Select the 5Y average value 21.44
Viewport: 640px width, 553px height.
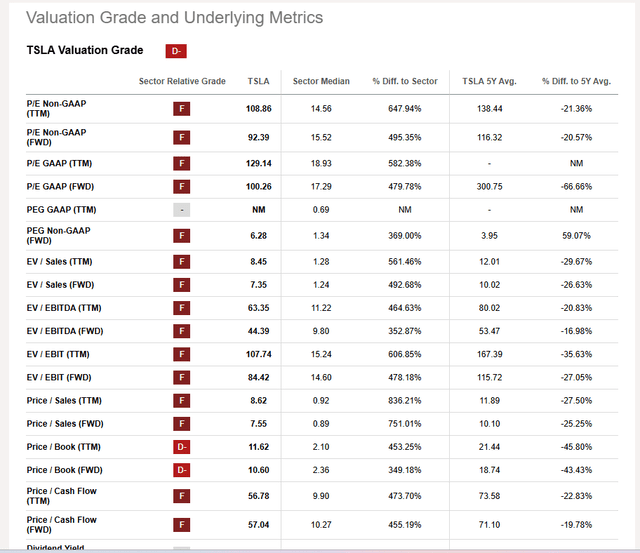[489, 447]
